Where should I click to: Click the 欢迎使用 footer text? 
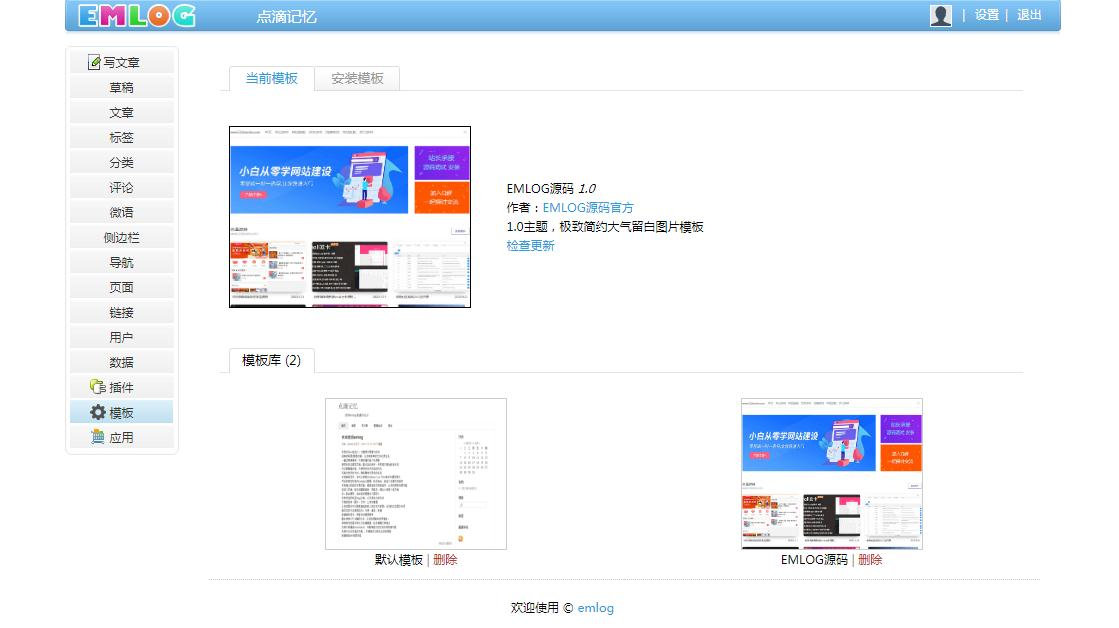(x=535, y=608)
